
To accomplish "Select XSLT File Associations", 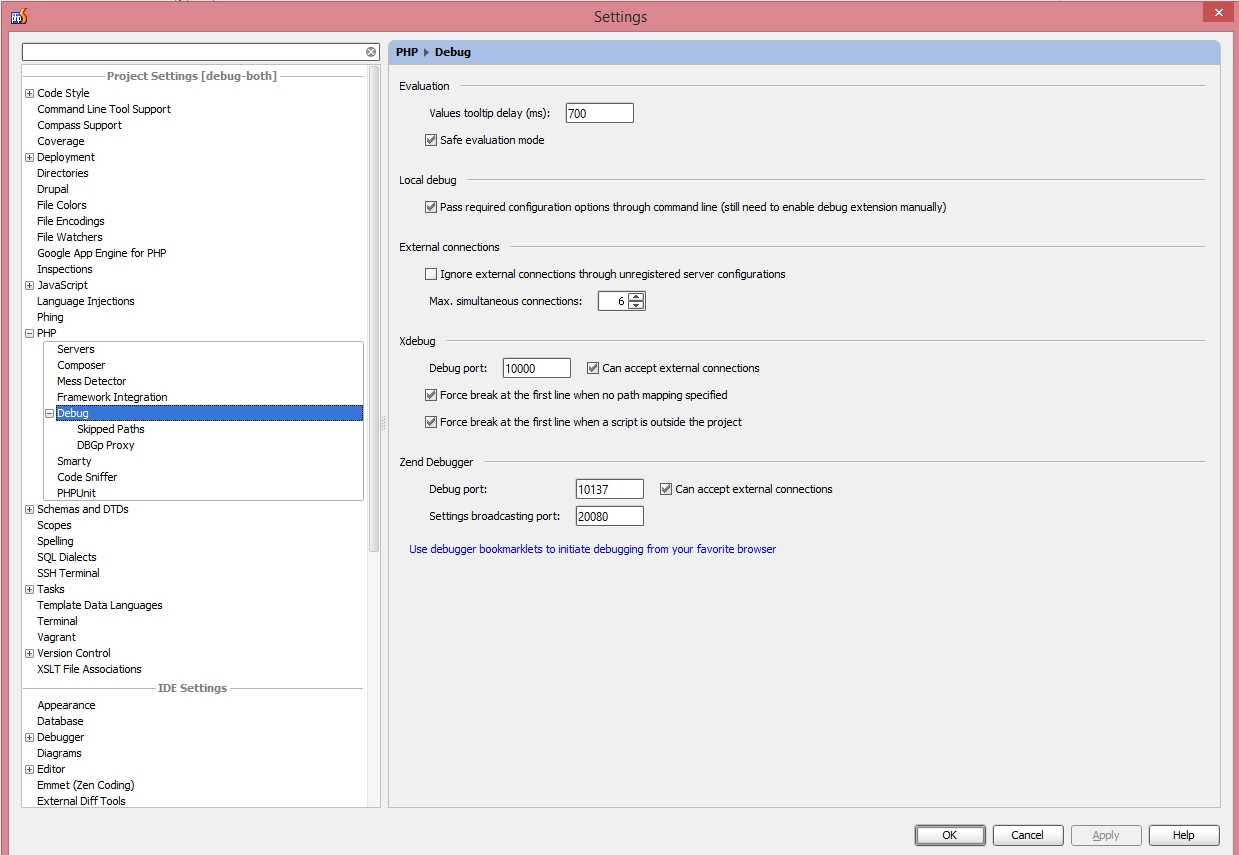I will click(90, 669).
